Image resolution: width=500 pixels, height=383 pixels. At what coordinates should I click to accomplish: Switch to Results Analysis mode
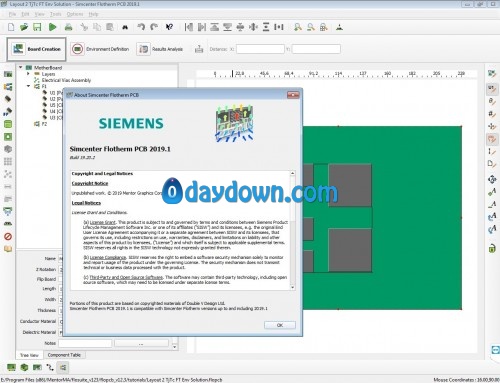point(160,49)
